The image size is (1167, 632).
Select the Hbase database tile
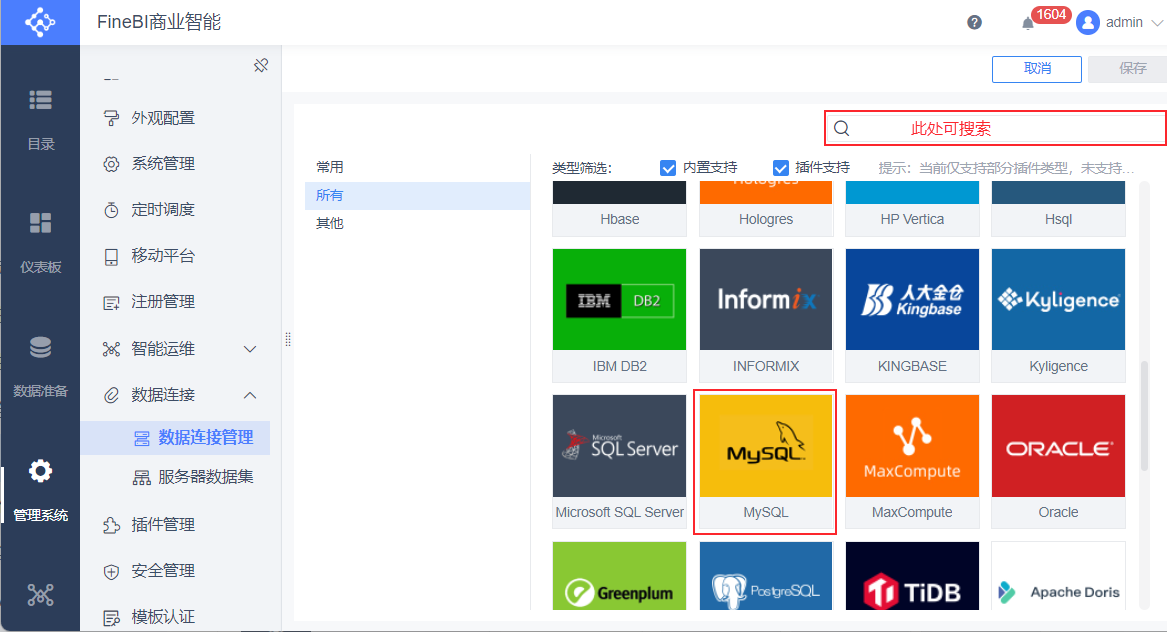click(619, 208)
